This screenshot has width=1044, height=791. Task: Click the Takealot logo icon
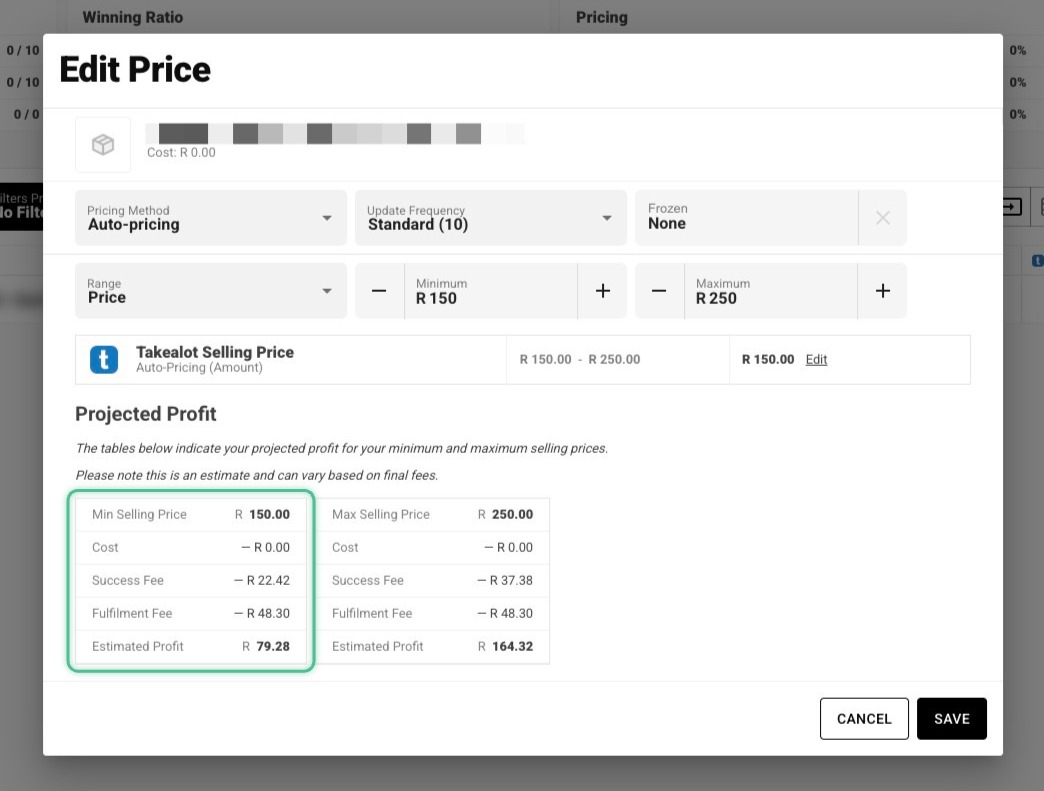tap(103, 359)
